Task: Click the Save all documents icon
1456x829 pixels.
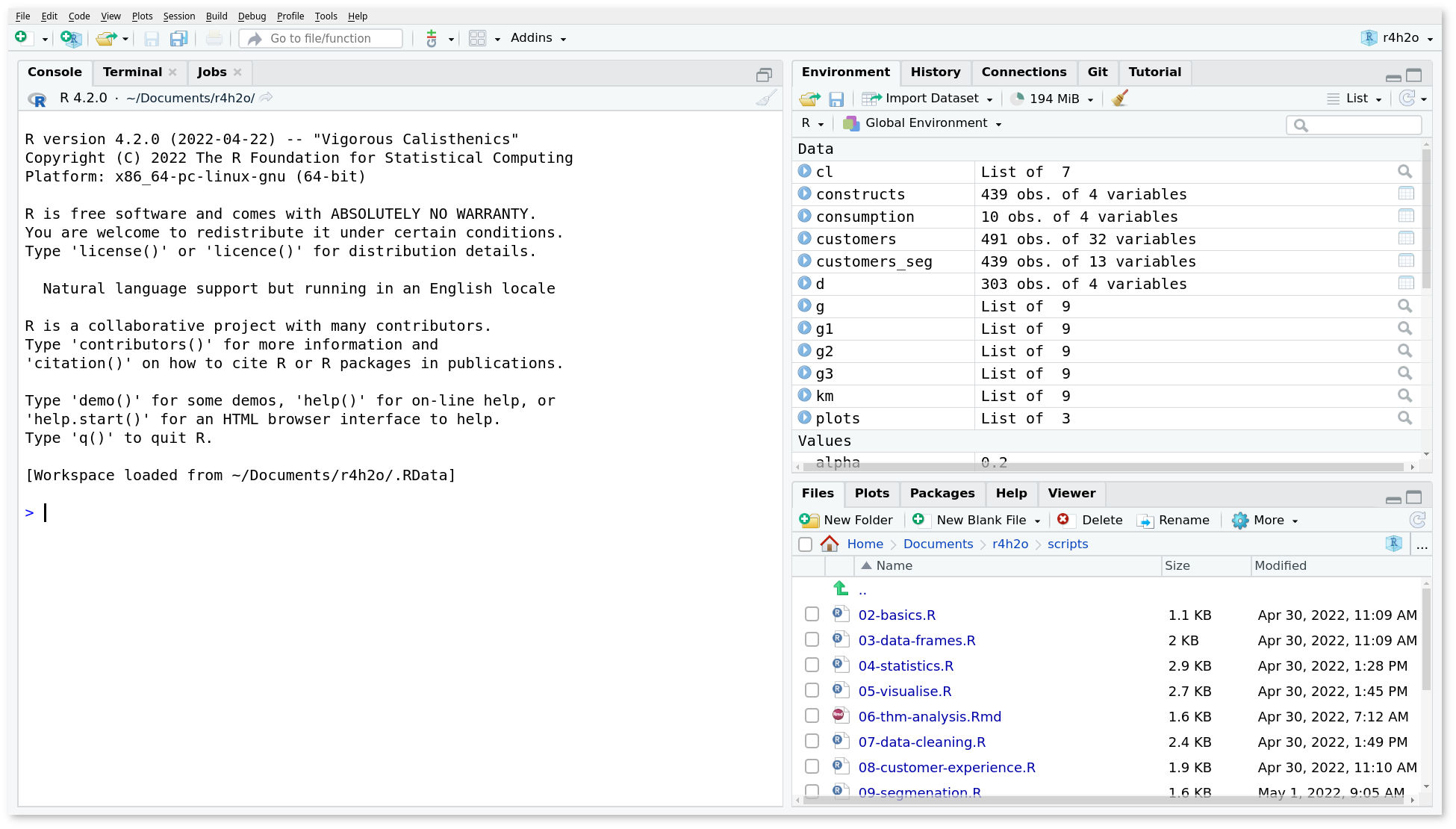Action: click(178, 39)
